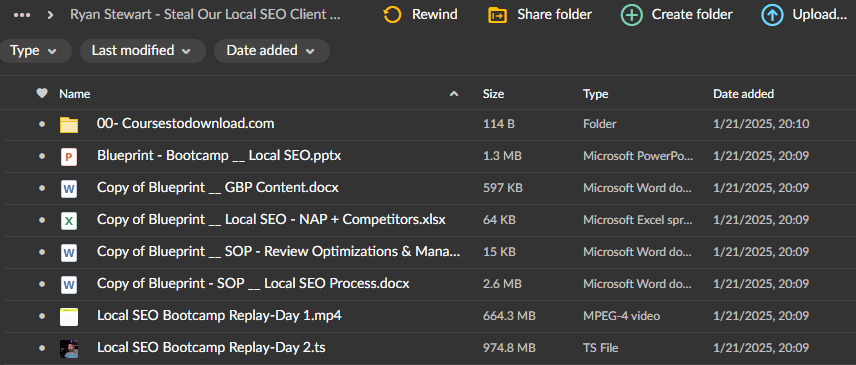Select Copy of Blueprint __ GBP Content.docx

218,188
